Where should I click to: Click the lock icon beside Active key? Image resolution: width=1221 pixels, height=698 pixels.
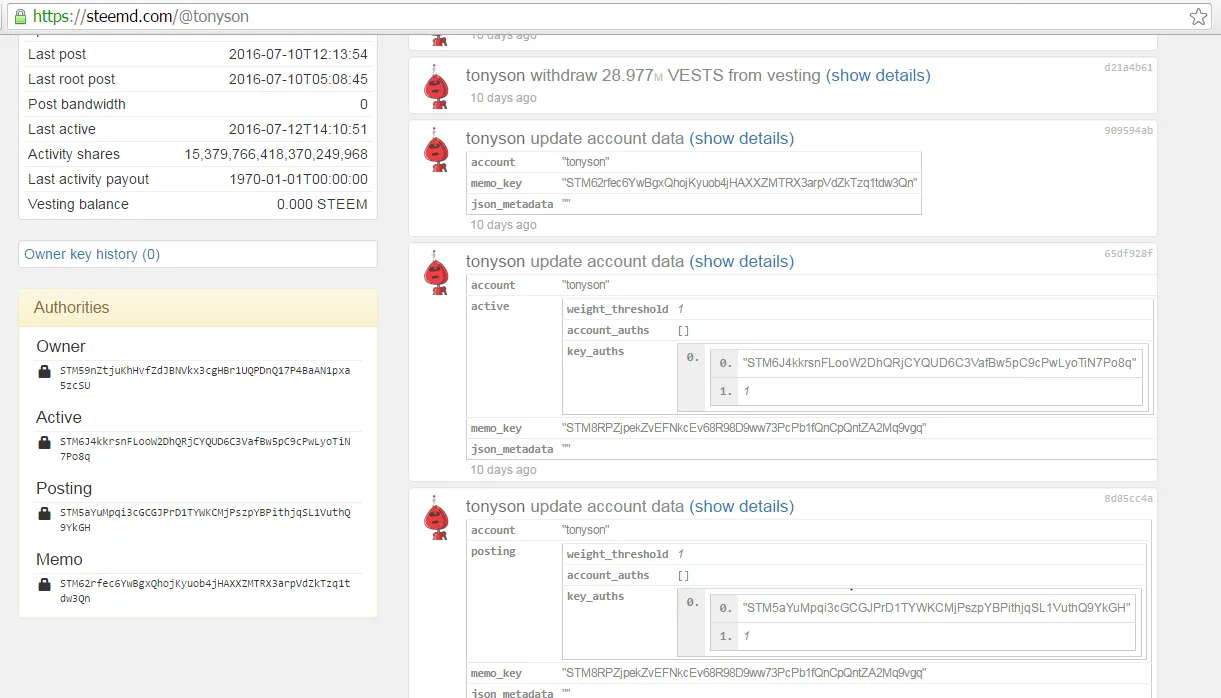pyautogui.click(x=44, y=443)
